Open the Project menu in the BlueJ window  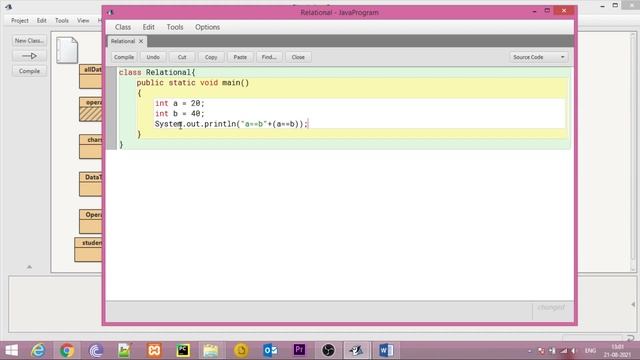point(20,20)
